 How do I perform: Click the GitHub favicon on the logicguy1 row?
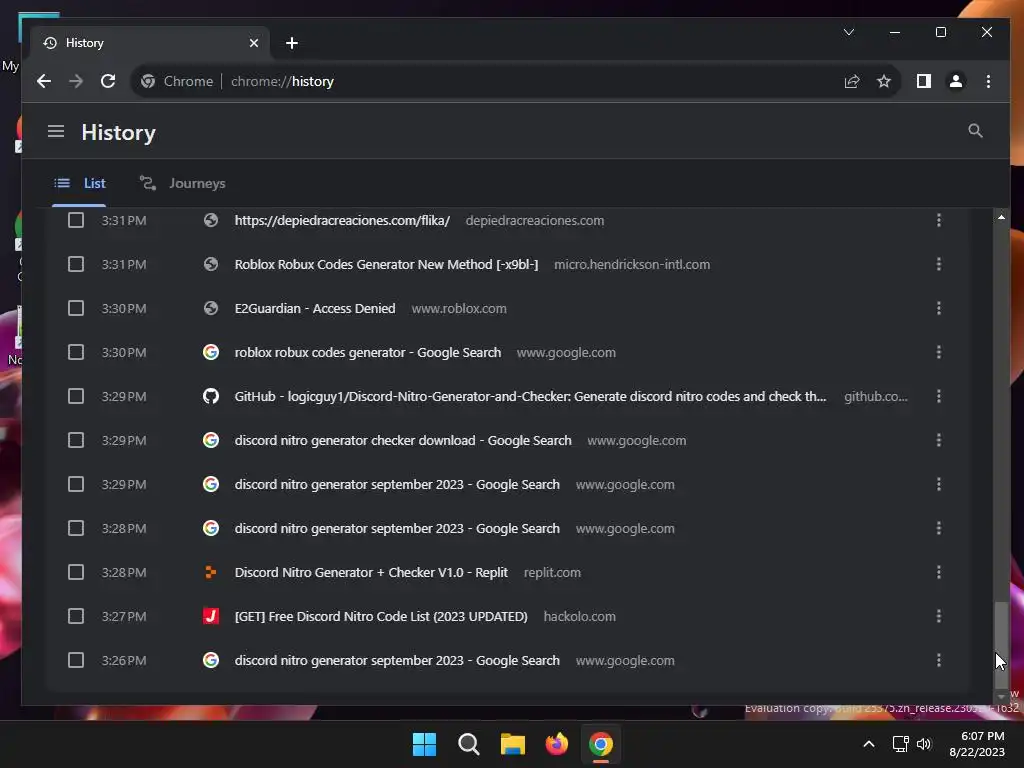click(x=210, y=396)
